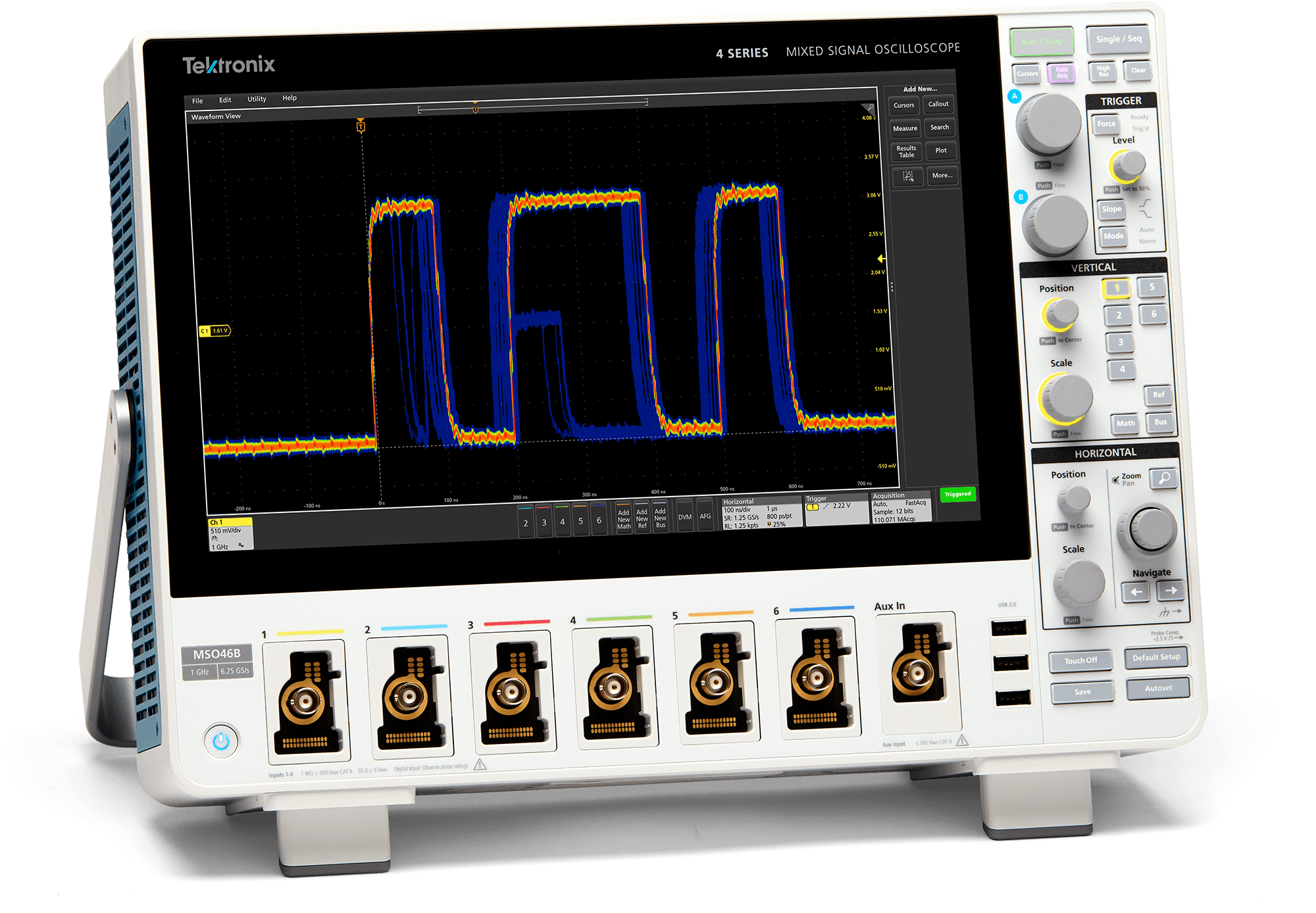The width and height of the screenshot is (1316, 913).
Task: Open the Trigger settings badge
Action: coord(836,510)
